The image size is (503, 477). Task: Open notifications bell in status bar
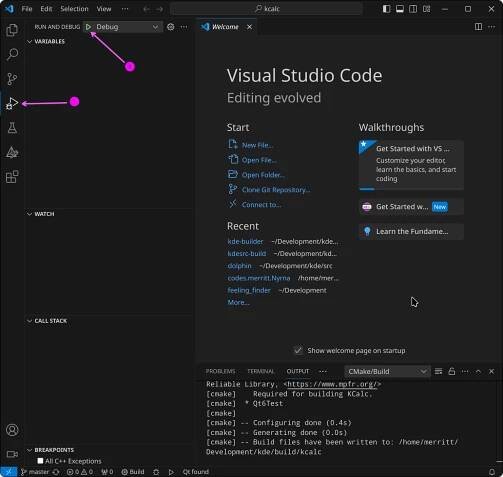click(x=492, y=472)
